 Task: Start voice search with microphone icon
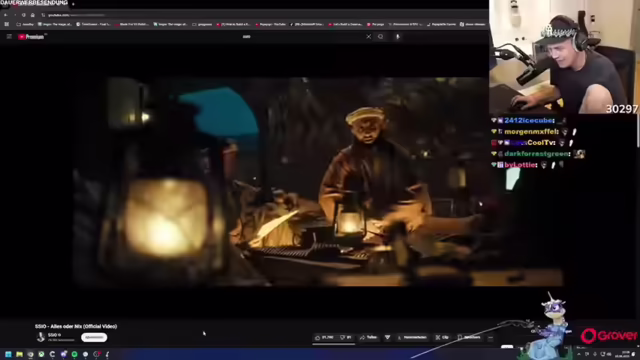click(x=398, y=37)
